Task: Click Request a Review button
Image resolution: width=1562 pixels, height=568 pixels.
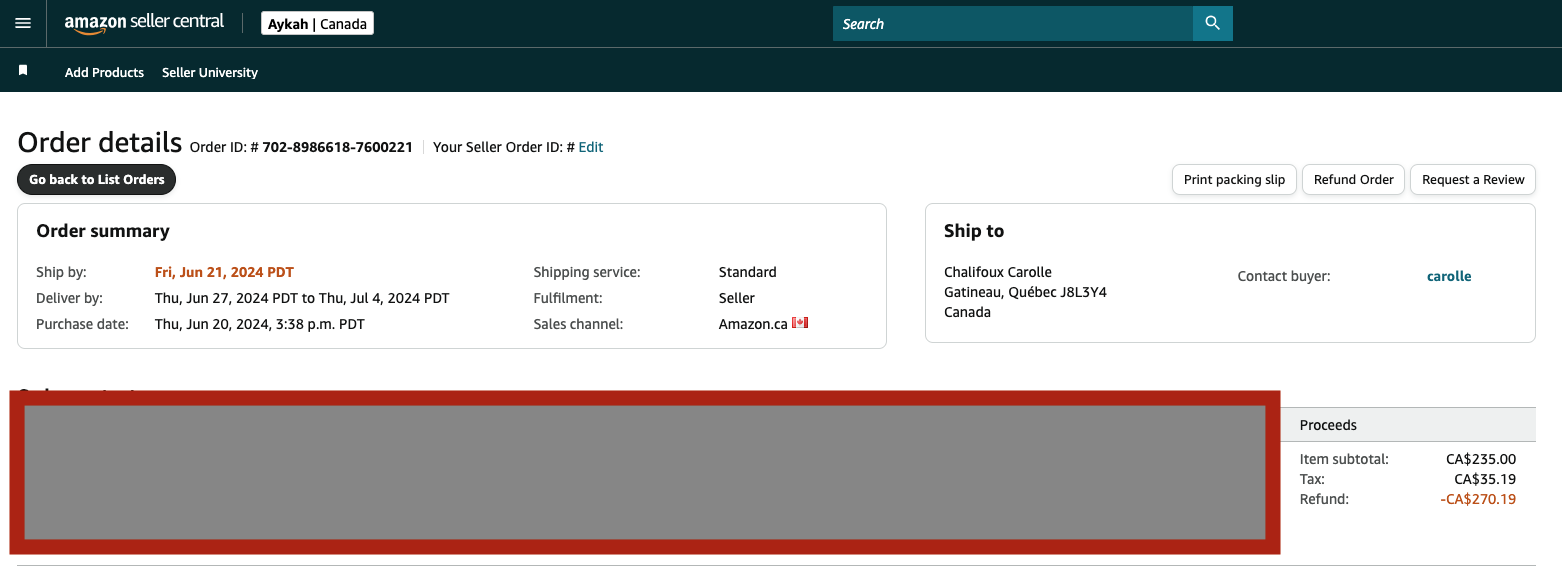Action: point(1473,179)
